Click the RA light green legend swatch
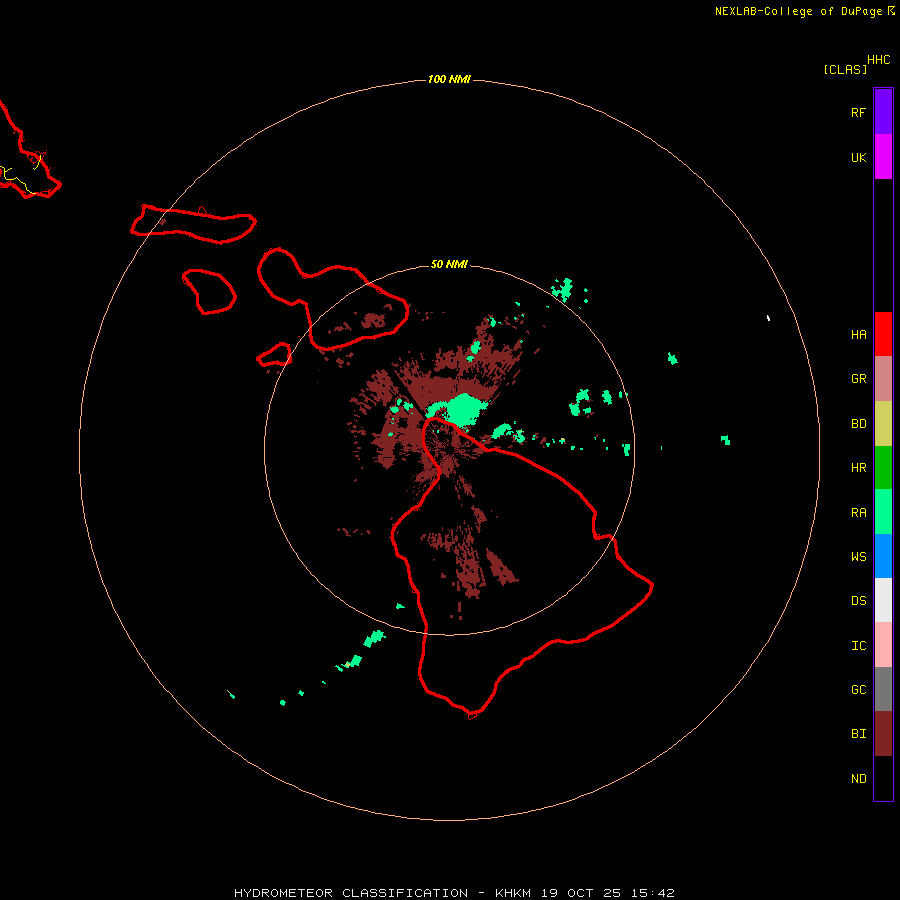 click(x=883, y=512)
